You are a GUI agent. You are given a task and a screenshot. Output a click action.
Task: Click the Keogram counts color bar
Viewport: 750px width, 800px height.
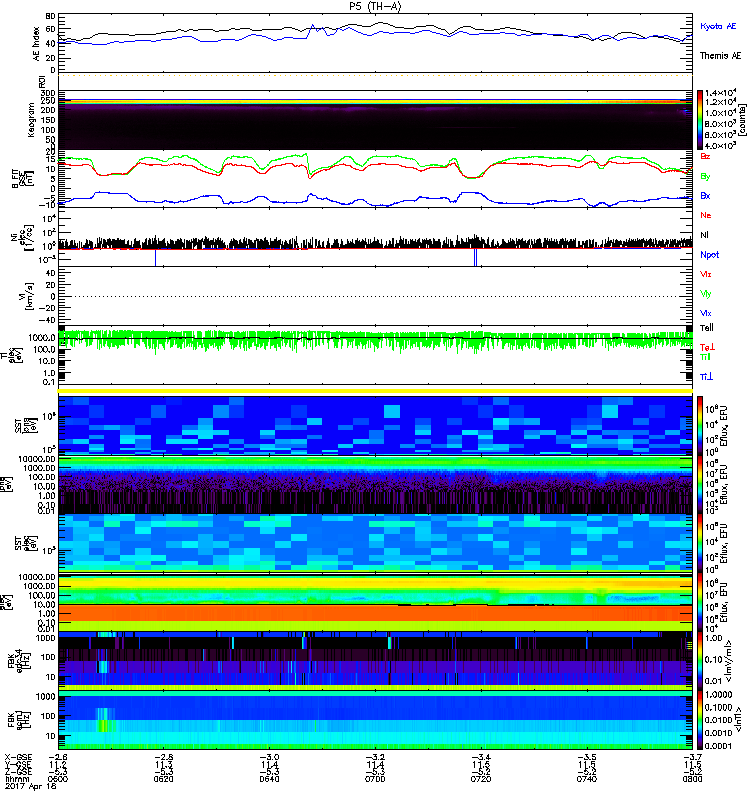click(x=699, y=120)
